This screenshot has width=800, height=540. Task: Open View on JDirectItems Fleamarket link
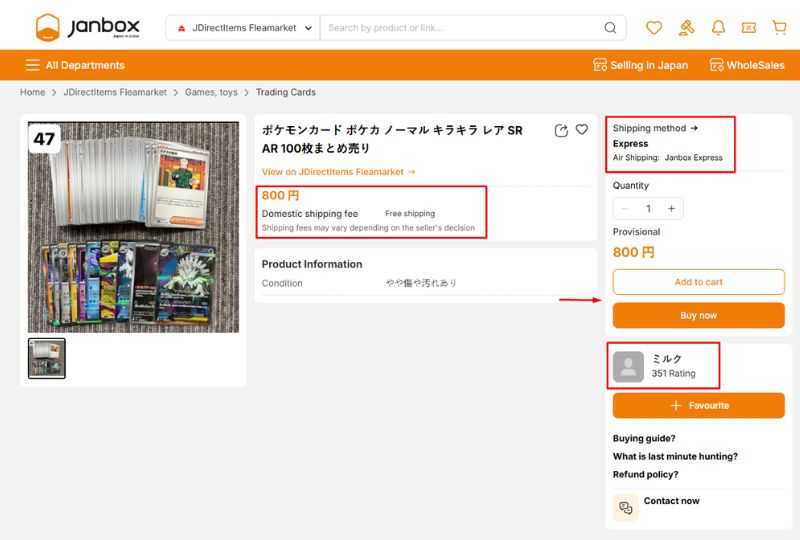click(x=338, y=172)
